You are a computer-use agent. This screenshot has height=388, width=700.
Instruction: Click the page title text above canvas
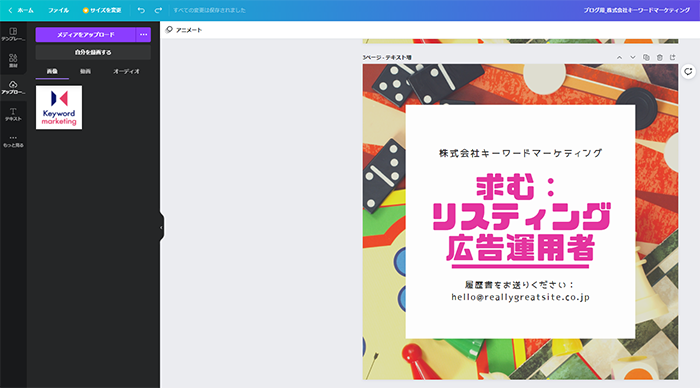[387, 58]
